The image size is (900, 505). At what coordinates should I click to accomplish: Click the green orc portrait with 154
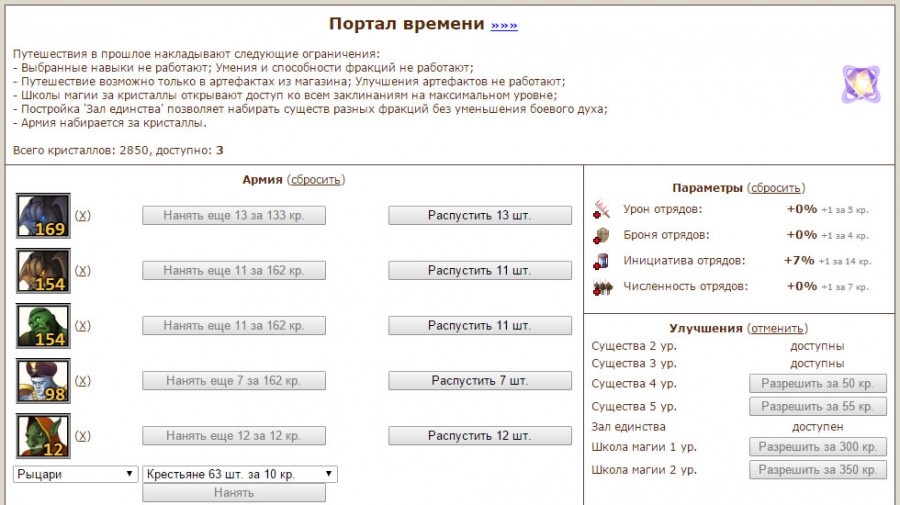[x=43, y=326]
